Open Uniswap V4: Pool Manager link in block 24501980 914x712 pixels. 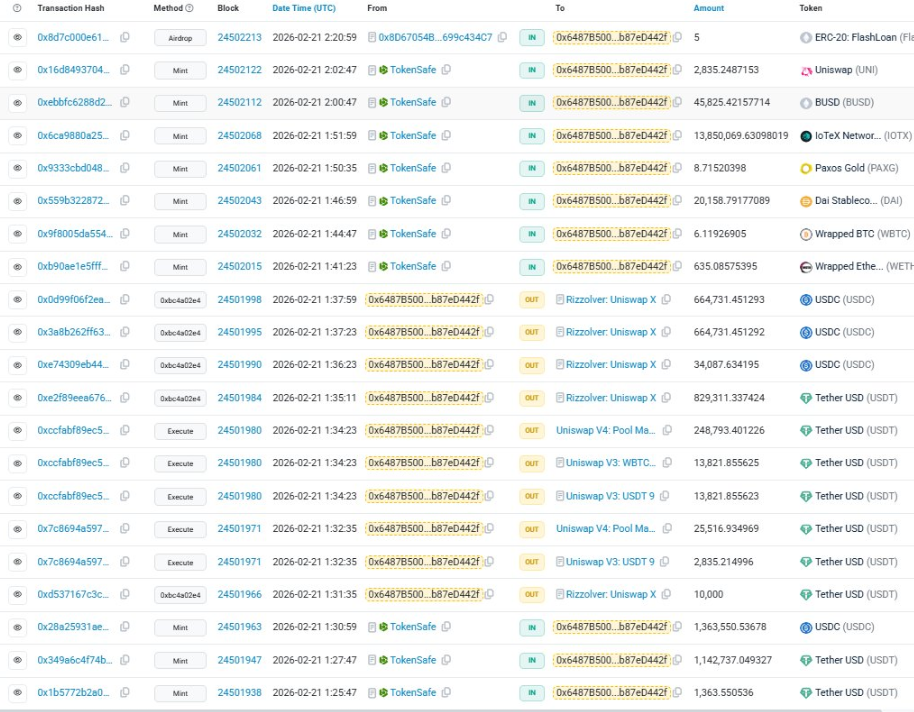(606, 431)
